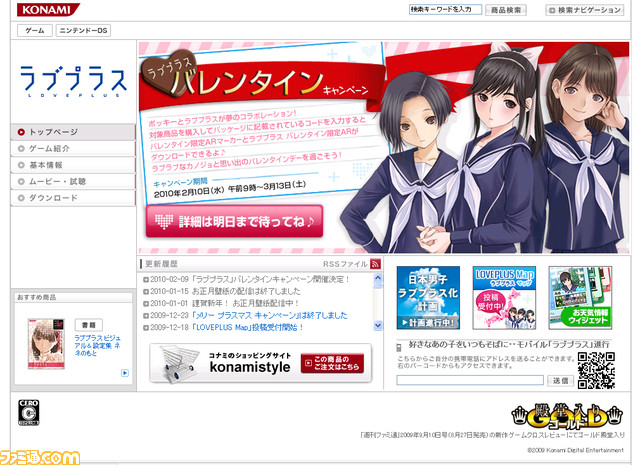Click the shopping cart icon in konamistyle banner
Screen dimensions: 640x465
(179, 364)
